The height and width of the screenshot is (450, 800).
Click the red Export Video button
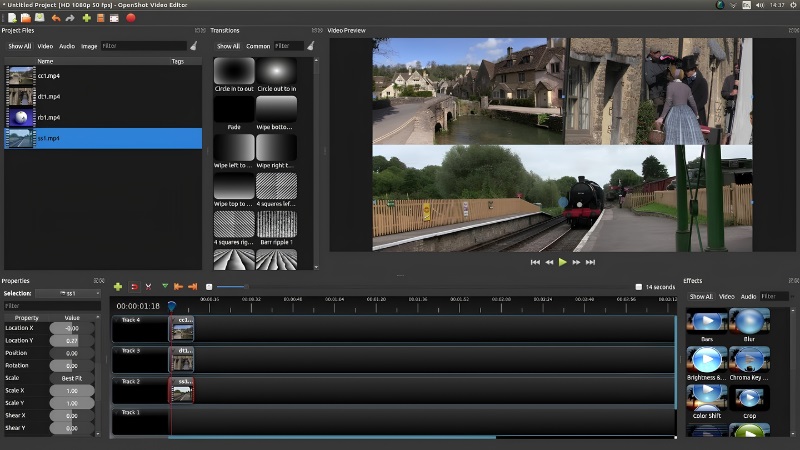coord(131,18)
